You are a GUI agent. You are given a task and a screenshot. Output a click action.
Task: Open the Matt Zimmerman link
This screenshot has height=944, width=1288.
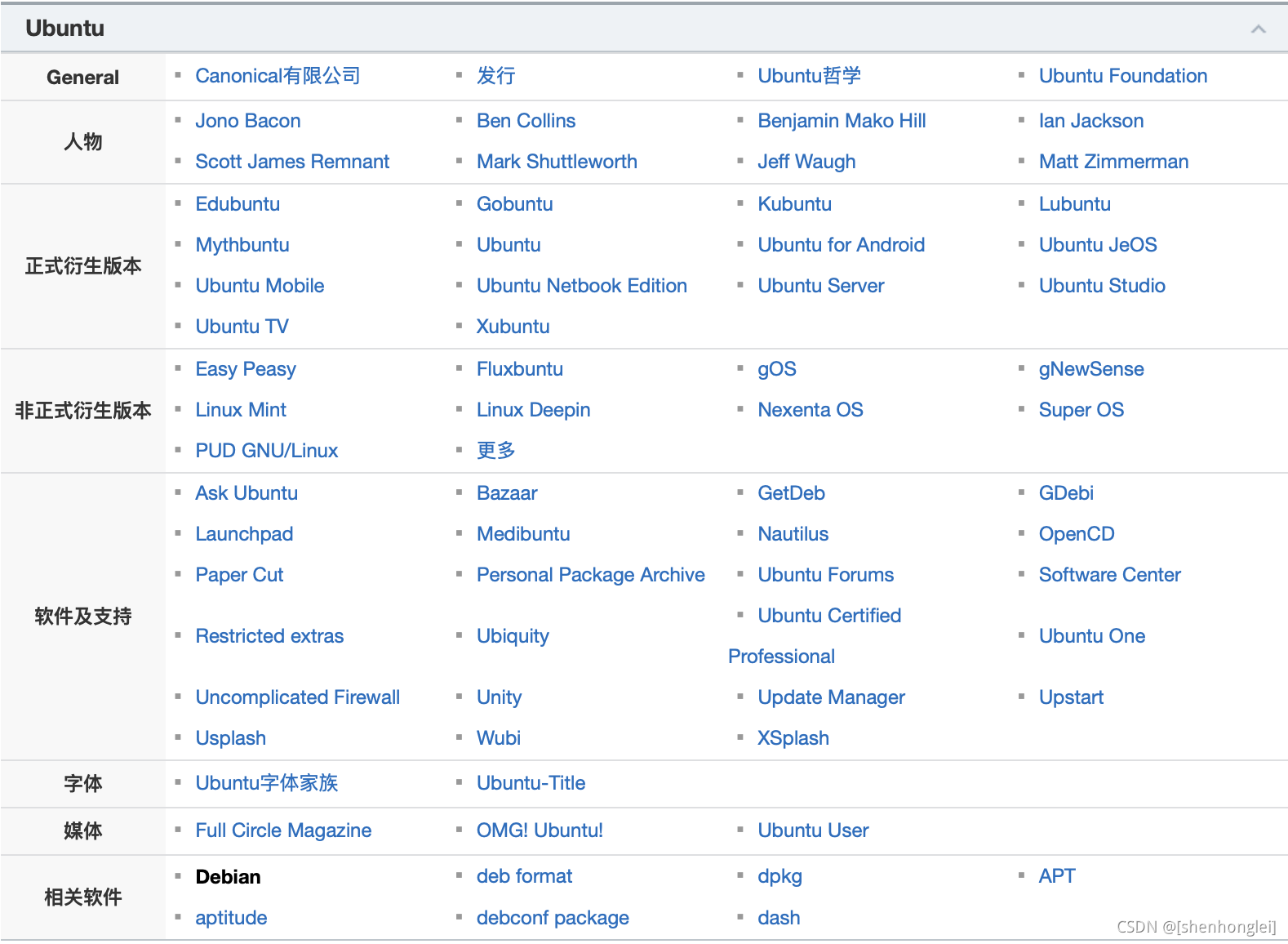(x=1113, y=162)
